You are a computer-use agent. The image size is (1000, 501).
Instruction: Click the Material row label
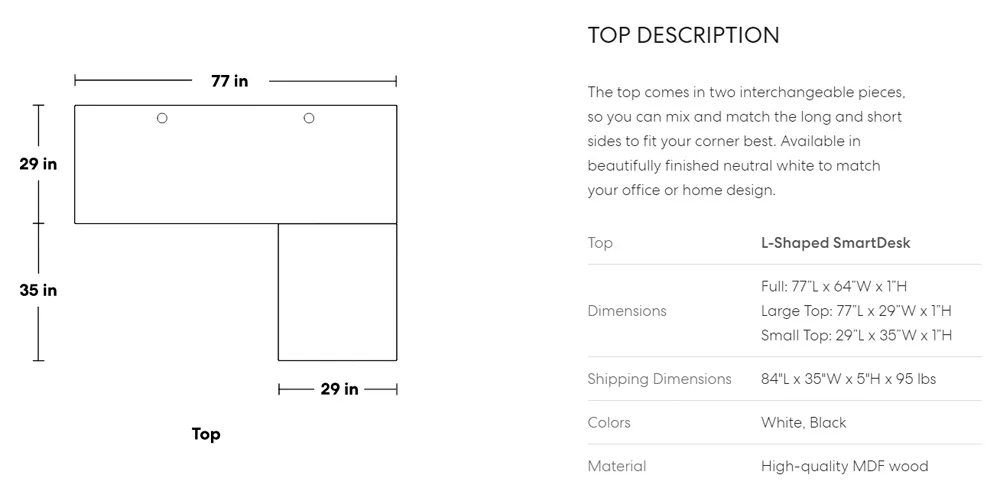pos(617,466)
